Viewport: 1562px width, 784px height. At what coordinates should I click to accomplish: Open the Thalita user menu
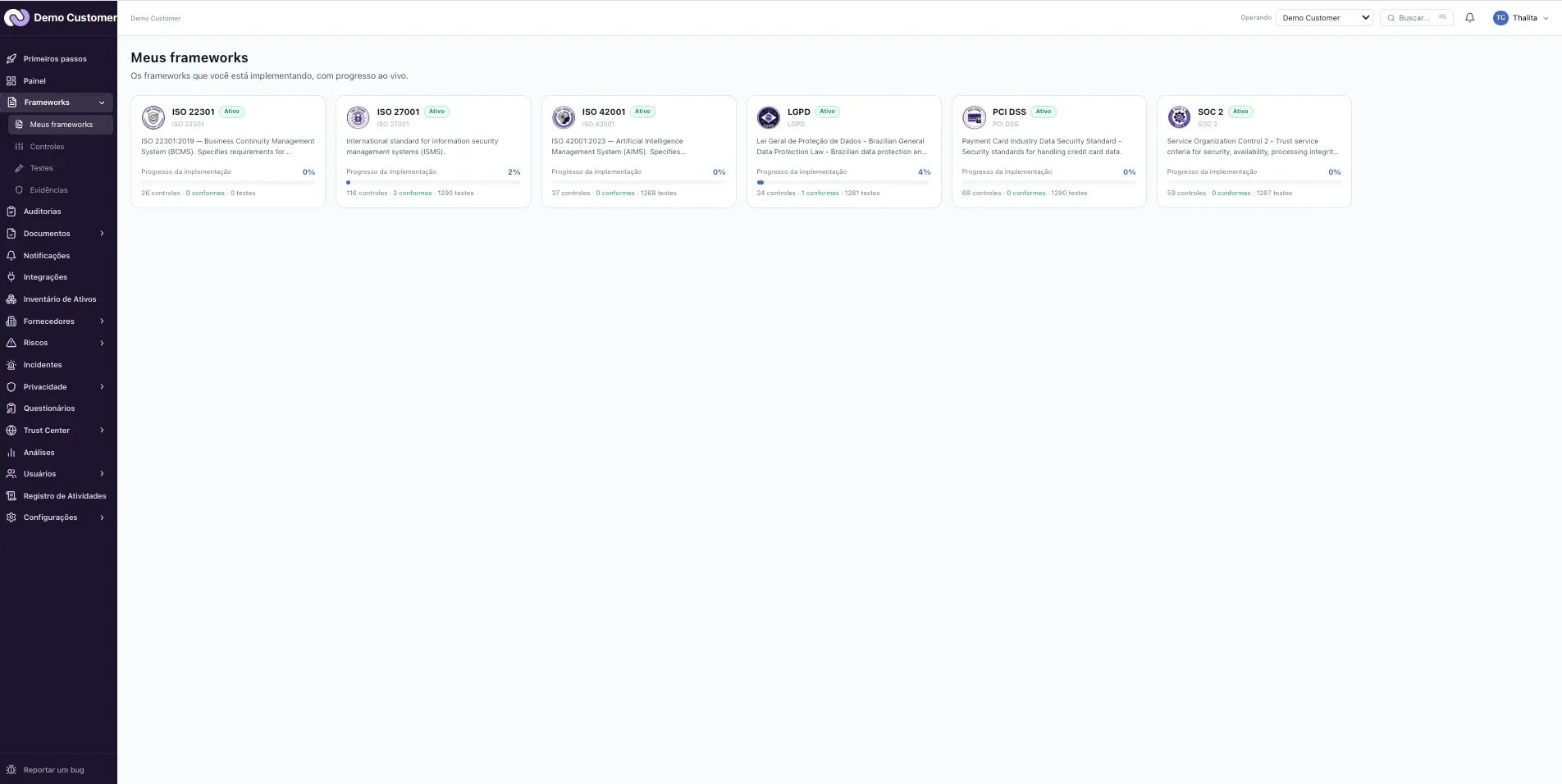pos(1521,18)
